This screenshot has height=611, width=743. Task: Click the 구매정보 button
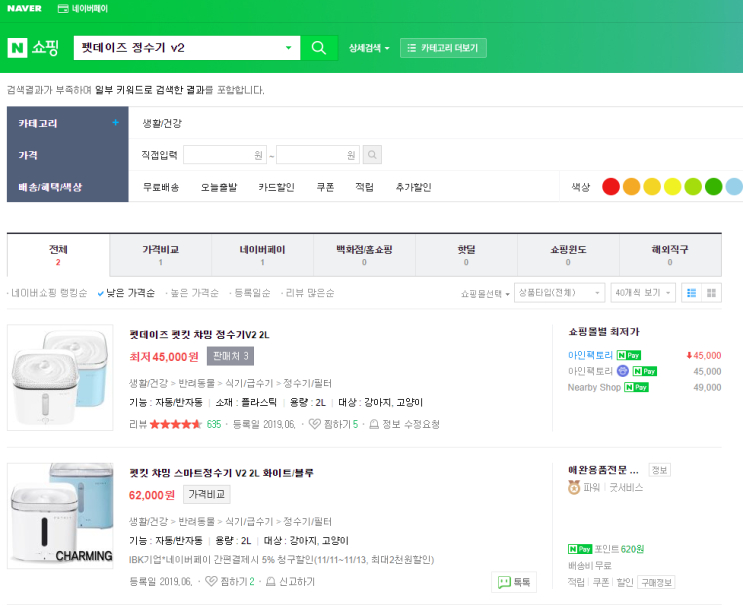tap(656, 583)
